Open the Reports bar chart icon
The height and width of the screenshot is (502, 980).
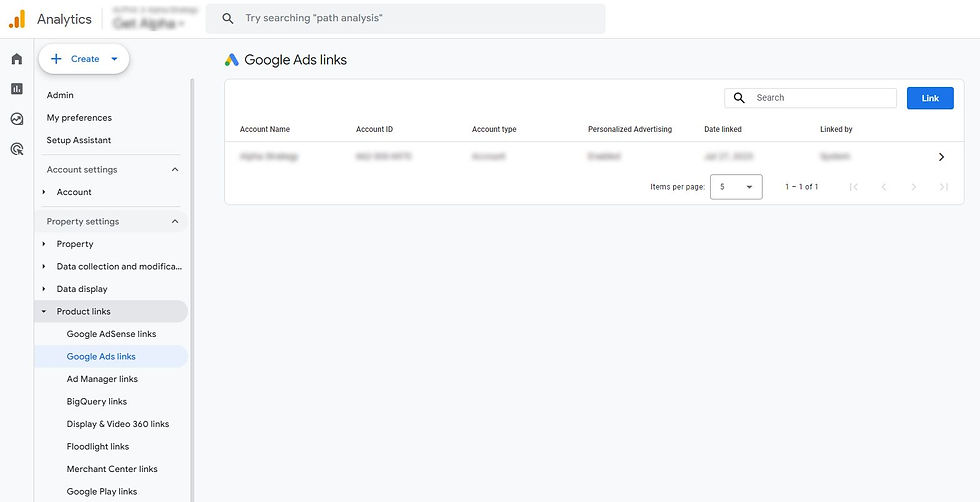(17, 89)
